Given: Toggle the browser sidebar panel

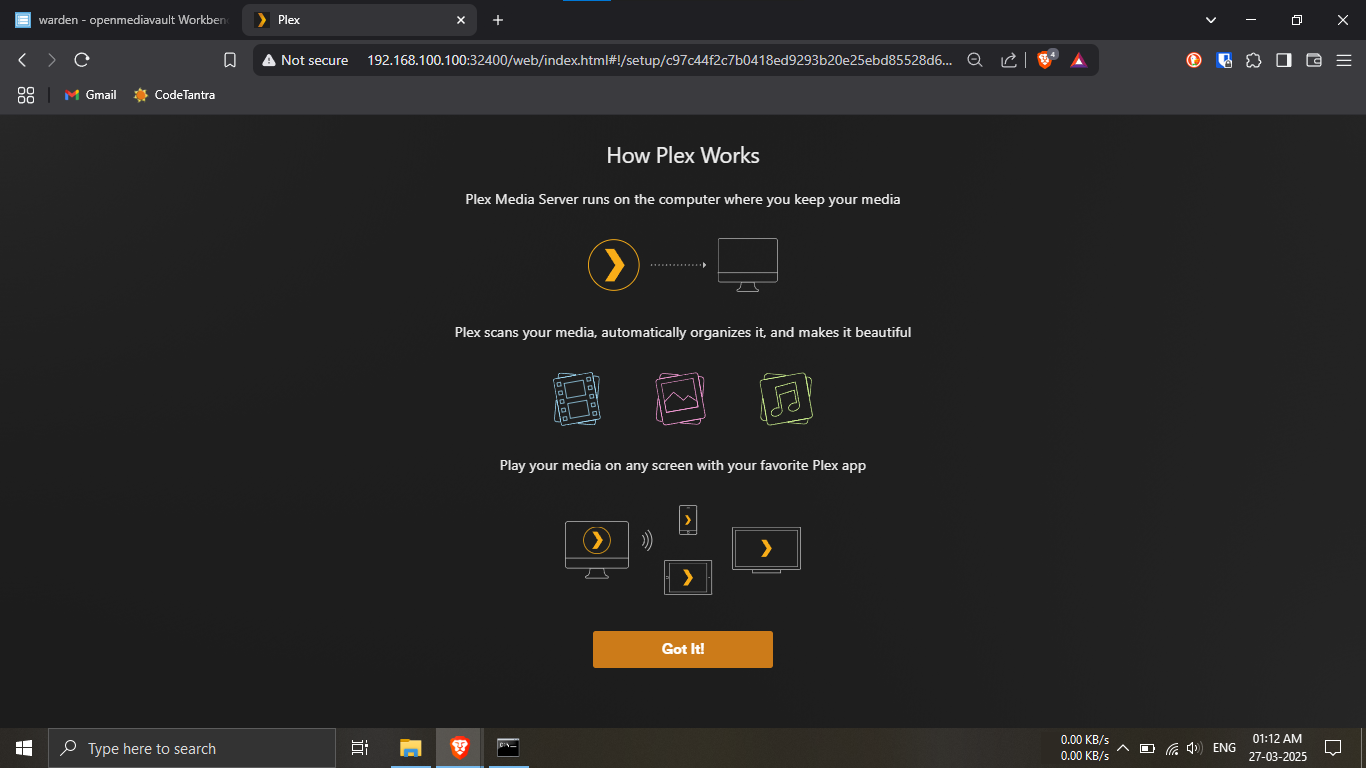Looking at the screenshot, I should click(x=1283, y=60).
